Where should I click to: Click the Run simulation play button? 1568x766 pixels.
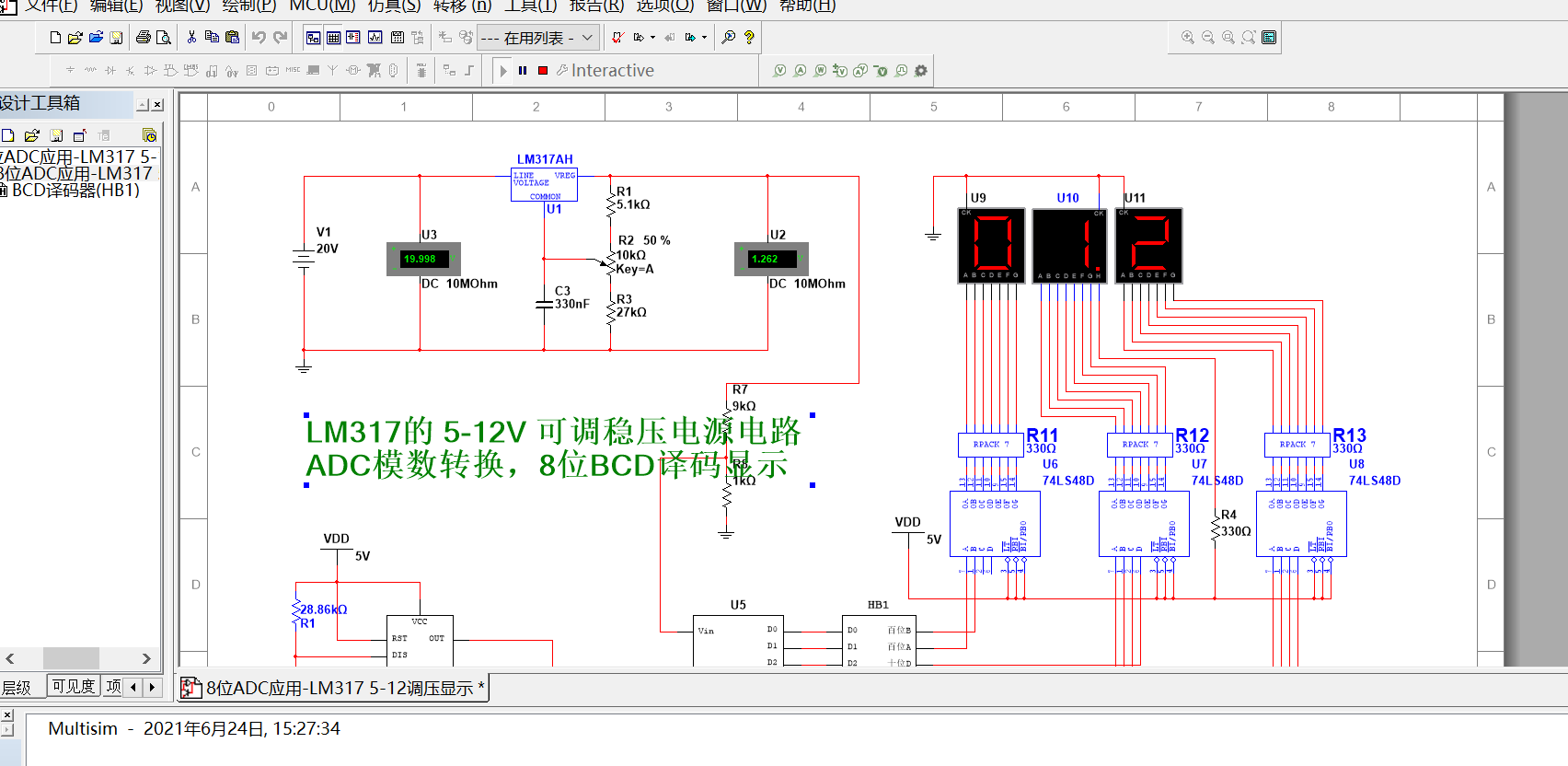(x=502, y=71)
